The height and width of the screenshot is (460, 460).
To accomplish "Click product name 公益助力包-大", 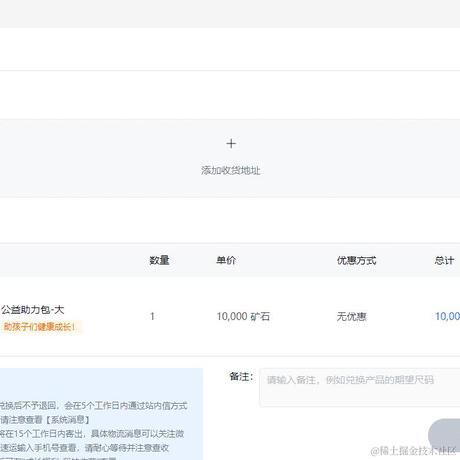I will (x=32, y=310).
